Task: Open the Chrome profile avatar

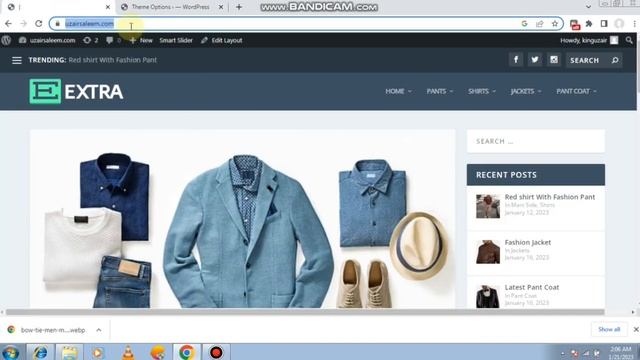Action: point(619,24)
